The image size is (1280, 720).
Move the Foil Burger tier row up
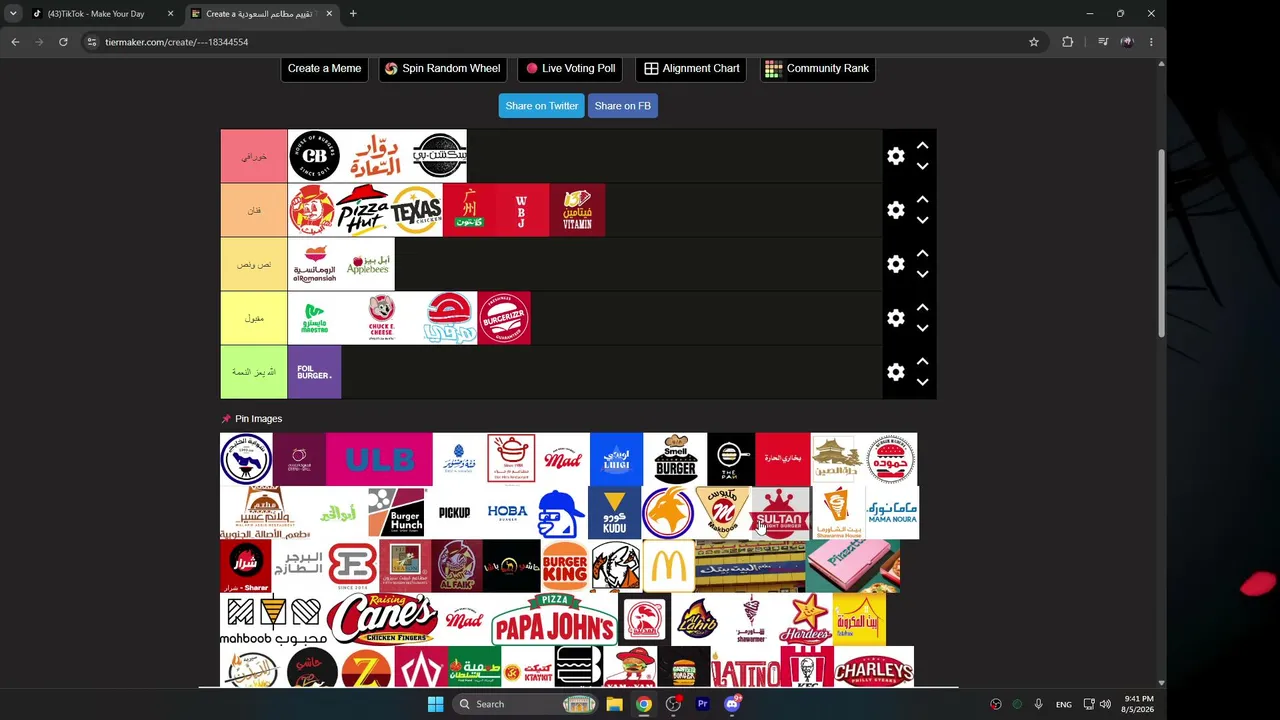(922, 362)
